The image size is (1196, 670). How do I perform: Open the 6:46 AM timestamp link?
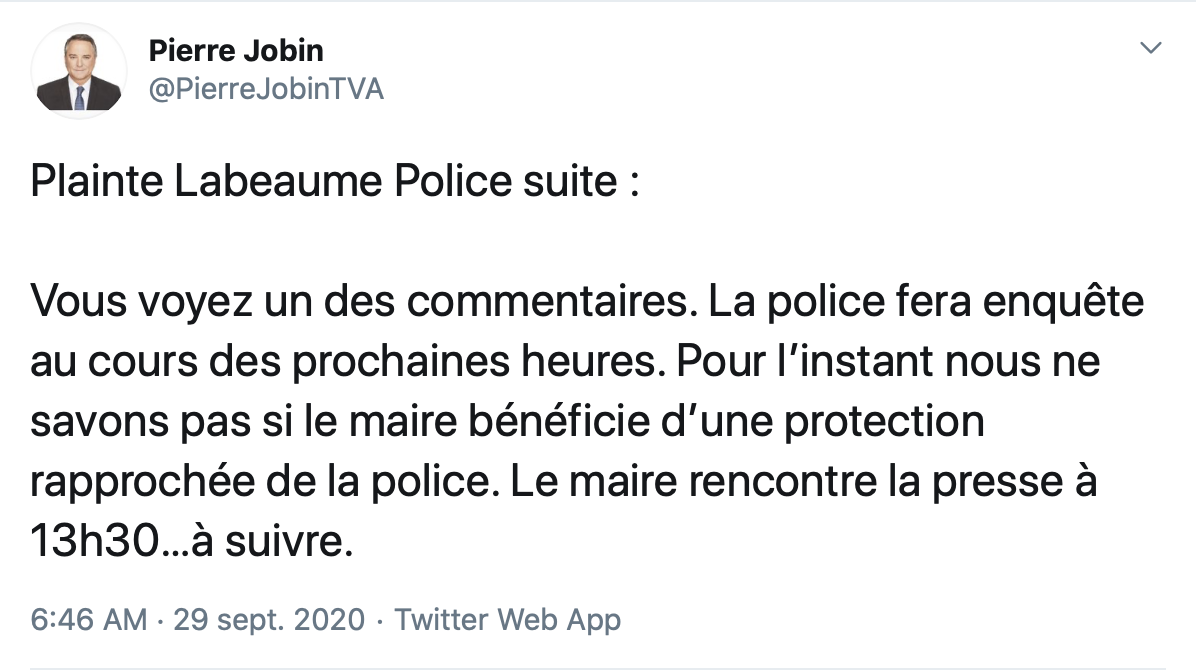tap(88, 619)
